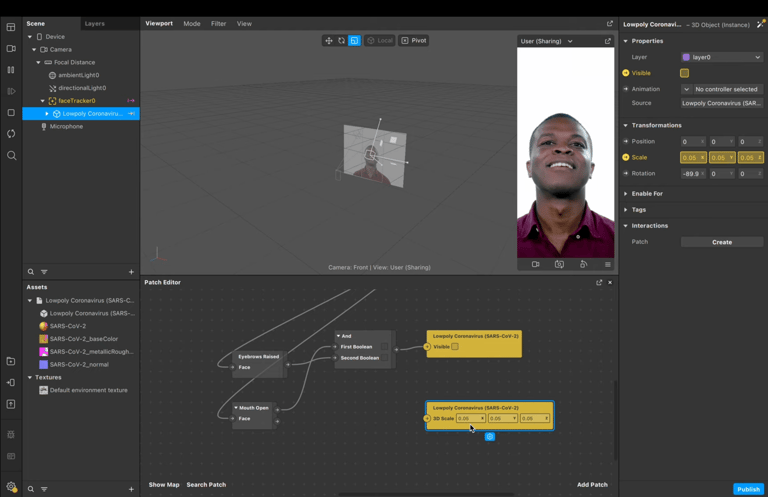768x497 pixels.
Task: Add object with plus in Scene panel
Action: [131, 272]
